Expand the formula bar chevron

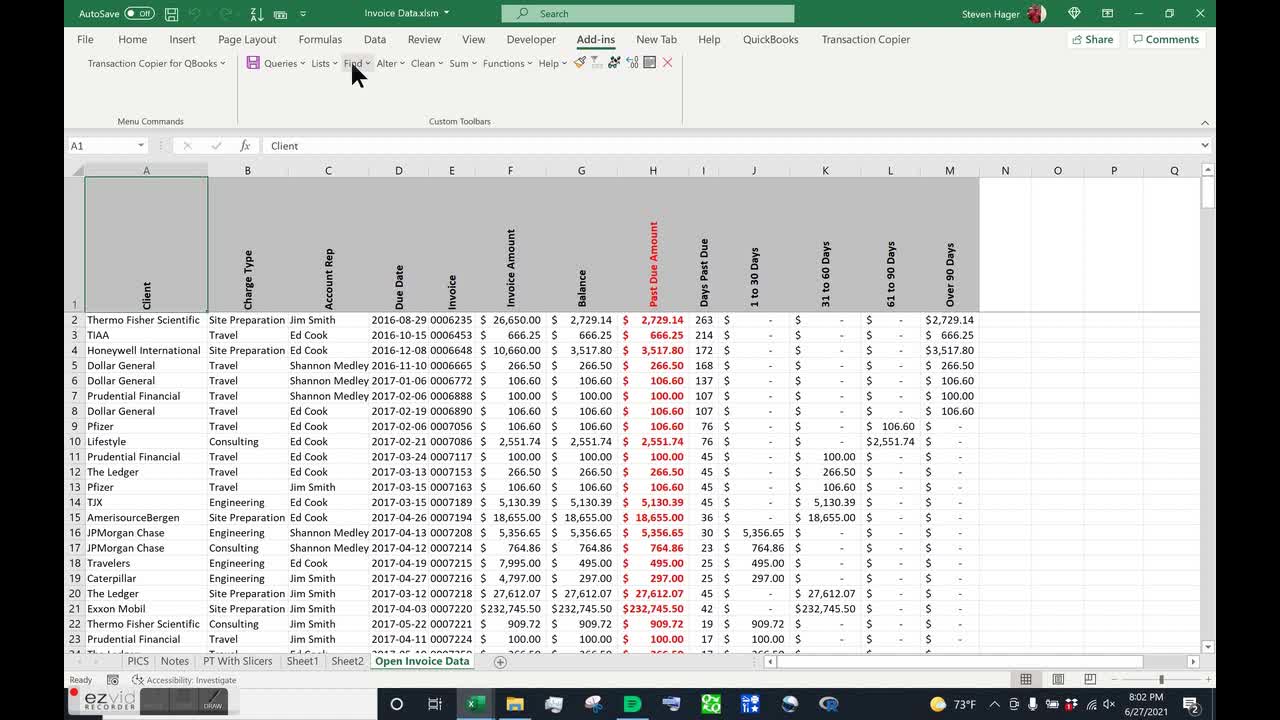point(1204,146)
